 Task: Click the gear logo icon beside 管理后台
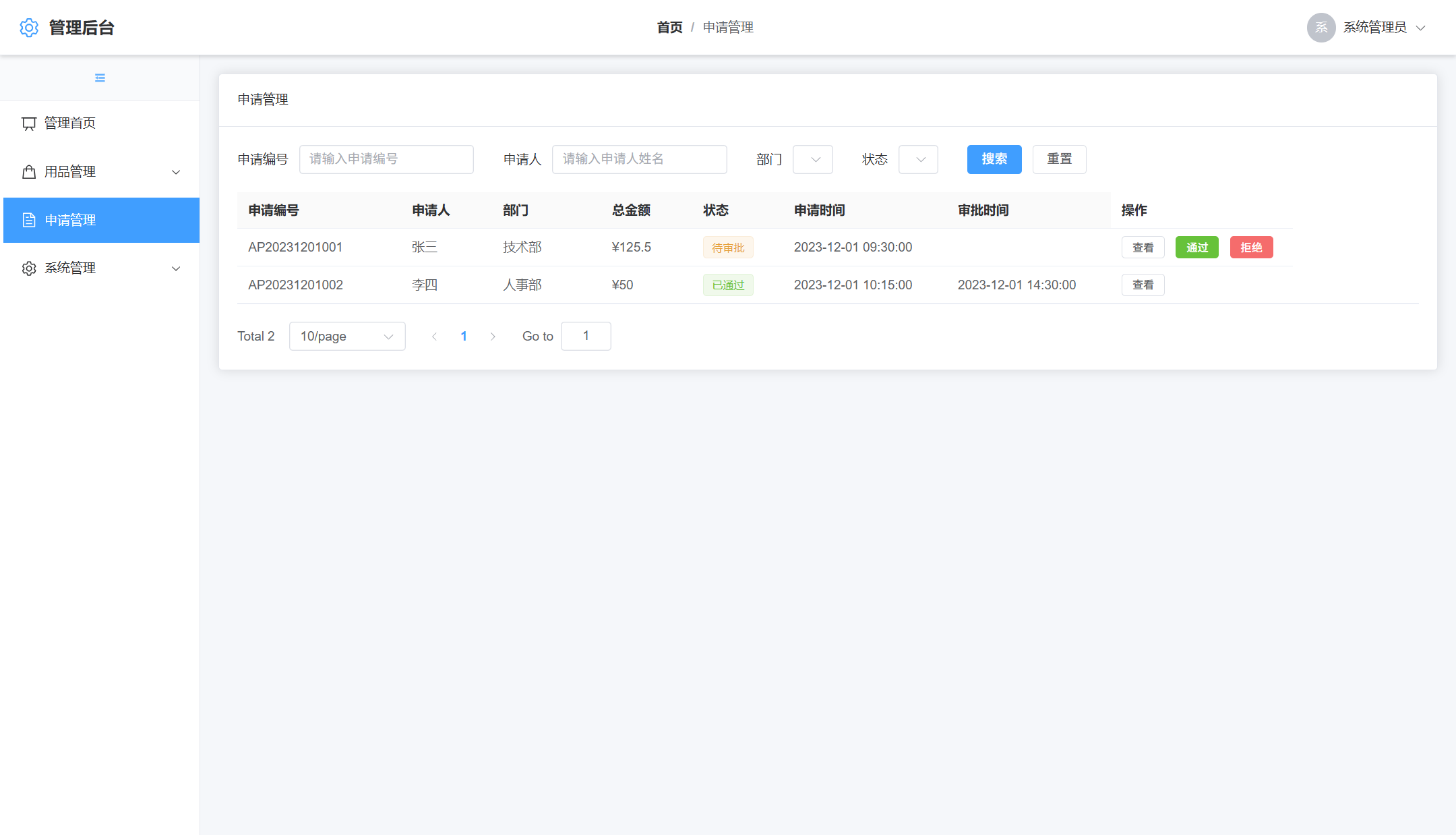(29, 28)
